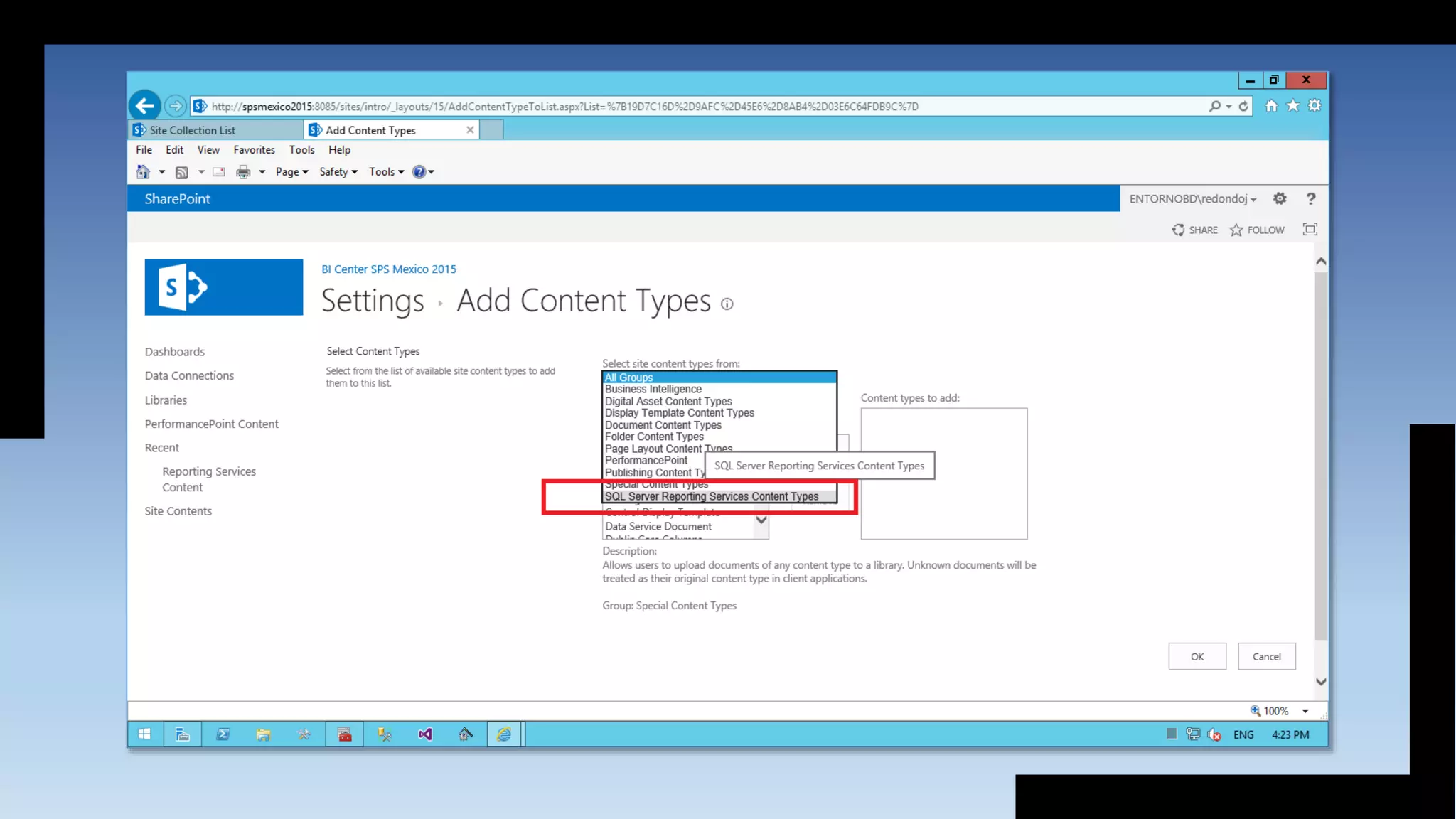Click the browser back arrow button
Image resolution: width=1456 pixels, height=819 pixels.
[x=145, y=106]
